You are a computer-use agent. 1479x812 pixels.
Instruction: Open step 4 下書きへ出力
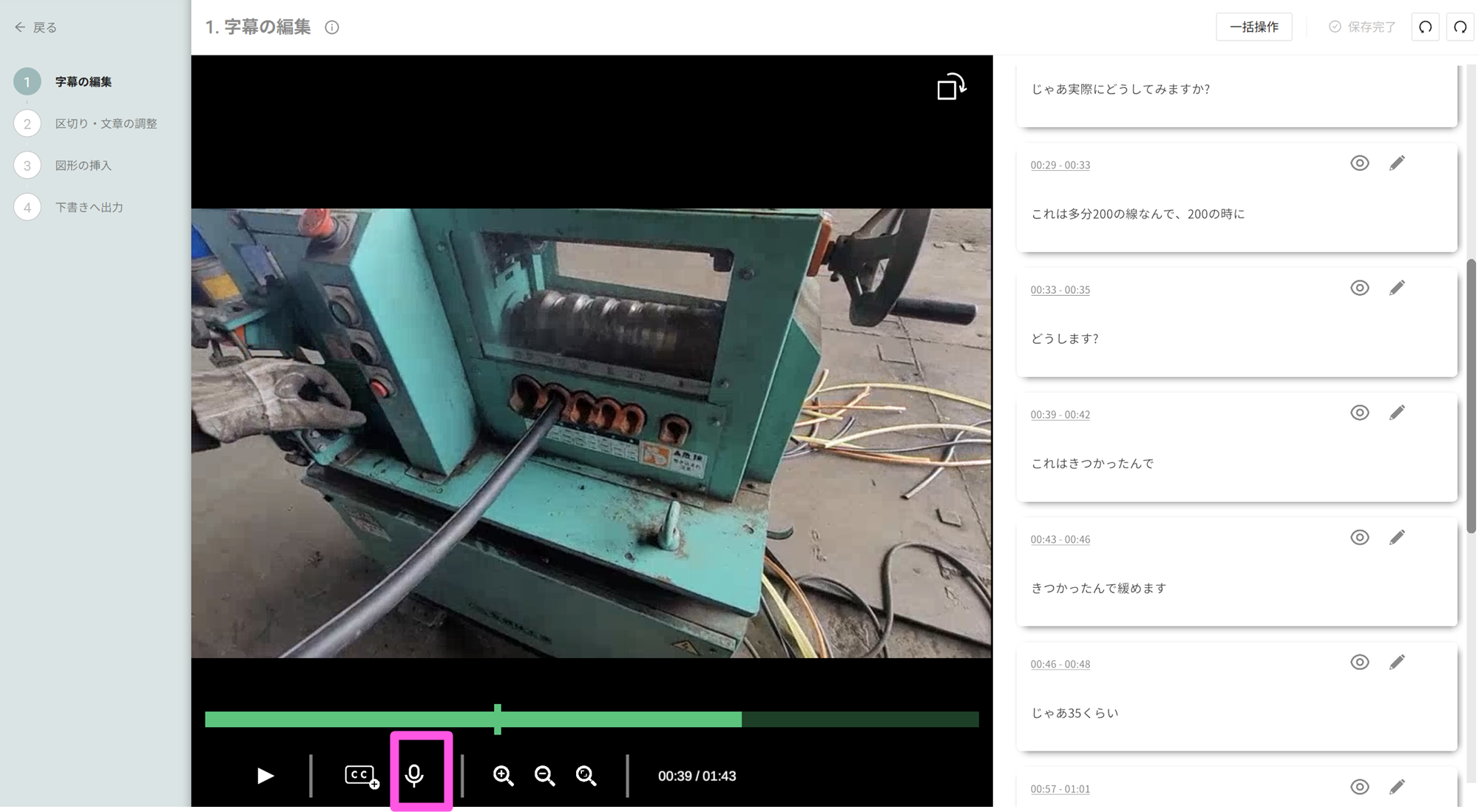[x=89, y=207]
